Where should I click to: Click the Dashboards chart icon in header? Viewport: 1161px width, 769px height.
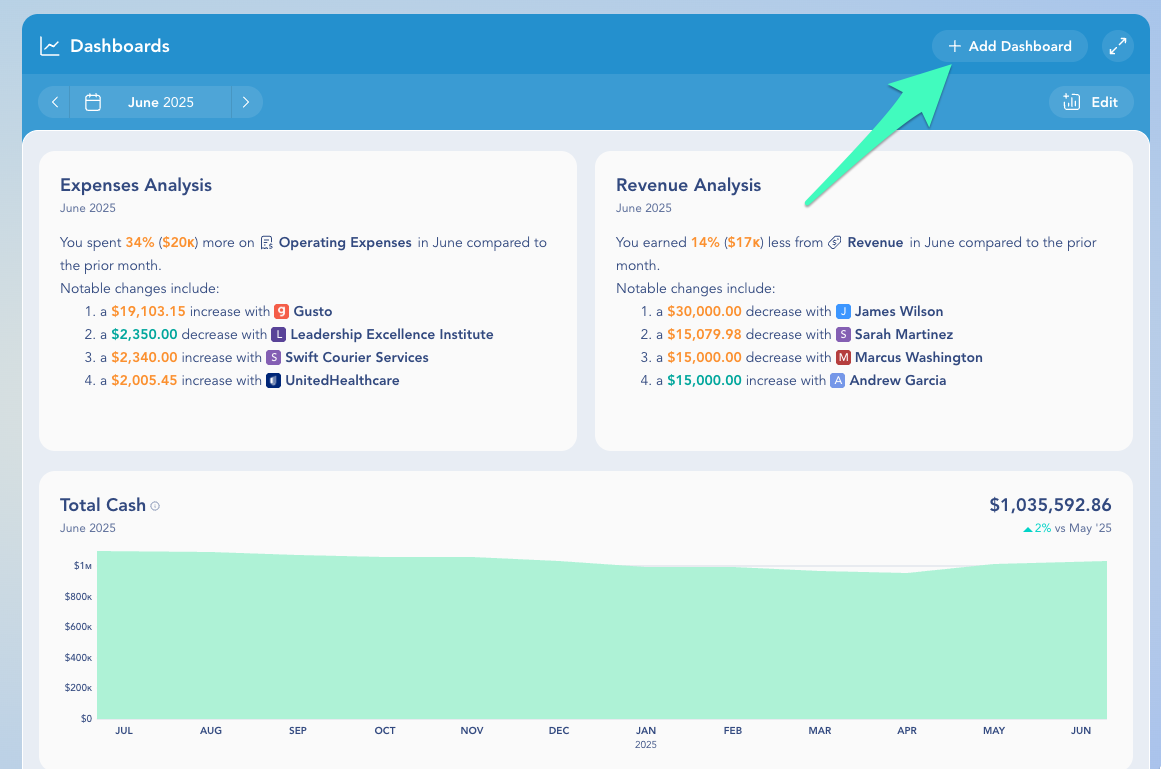click(x=50, y=46)
